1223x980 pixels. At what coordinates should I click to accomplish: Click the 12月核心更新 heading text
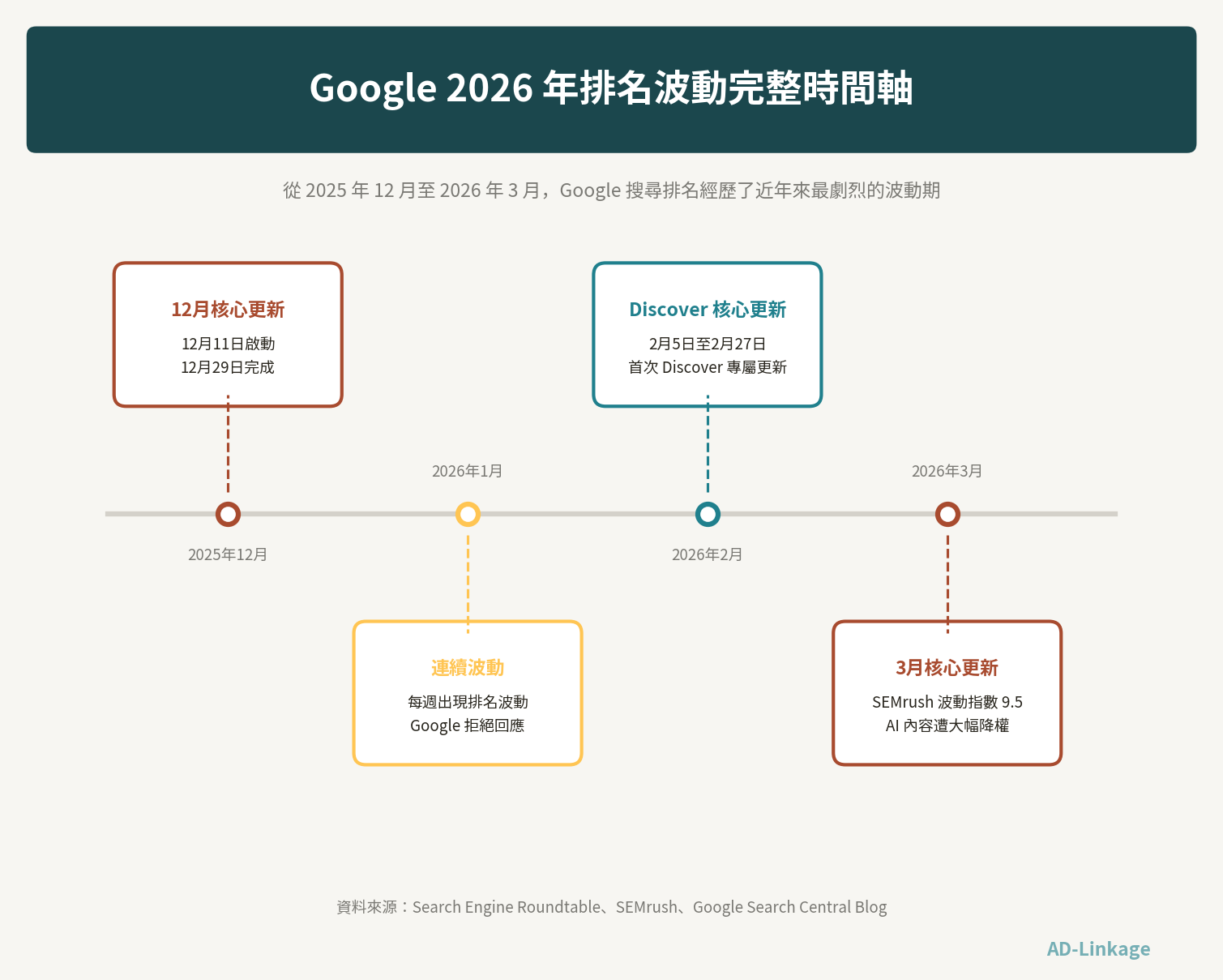point(228,310)
